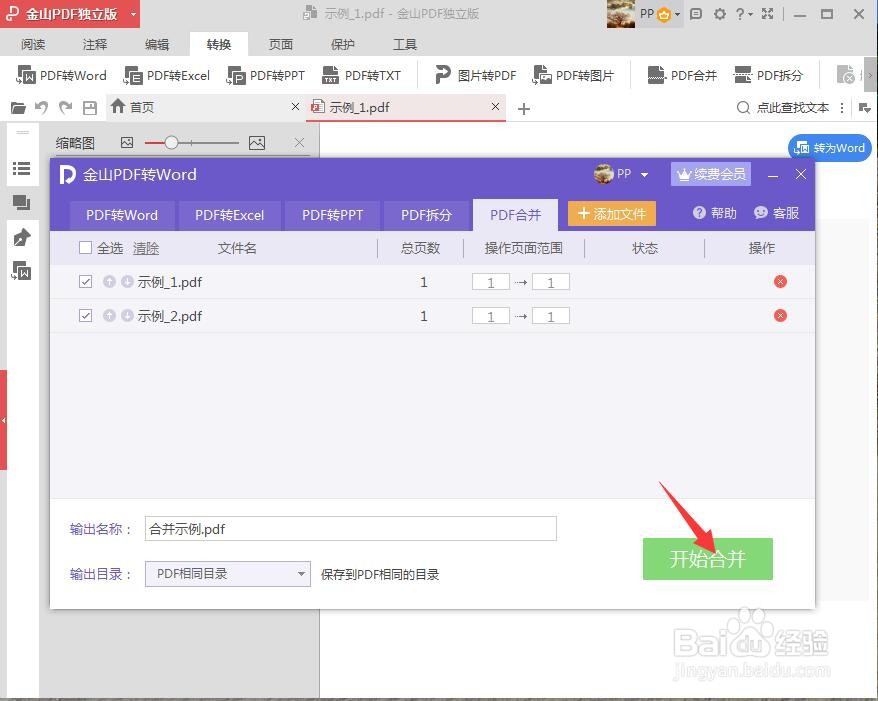Select the PDF转Excel dialog tab
The width and height of the screenshot is (878, 701).
(230, 215)
